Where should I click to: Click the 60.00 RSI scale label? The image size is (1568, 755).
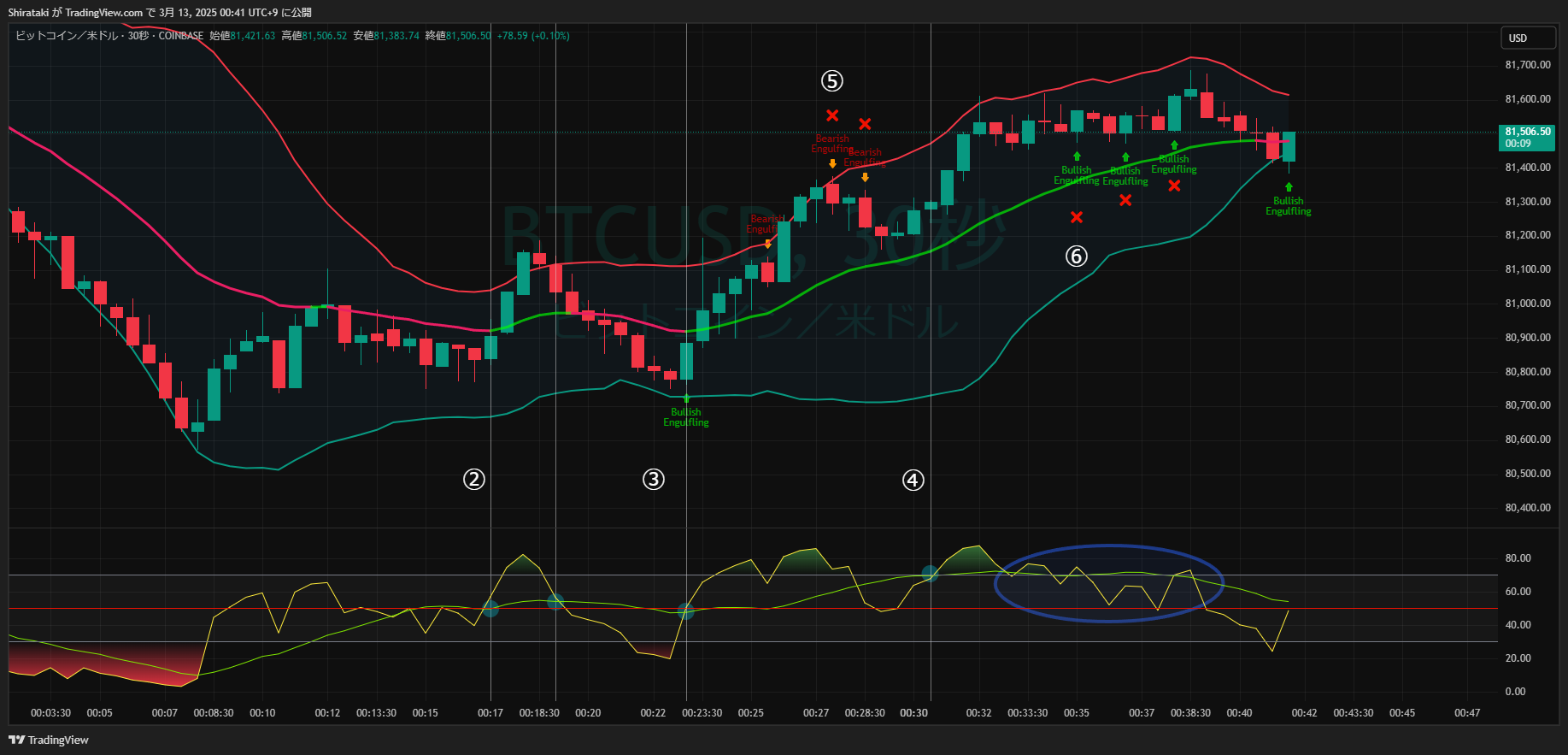pos(1518,592)
